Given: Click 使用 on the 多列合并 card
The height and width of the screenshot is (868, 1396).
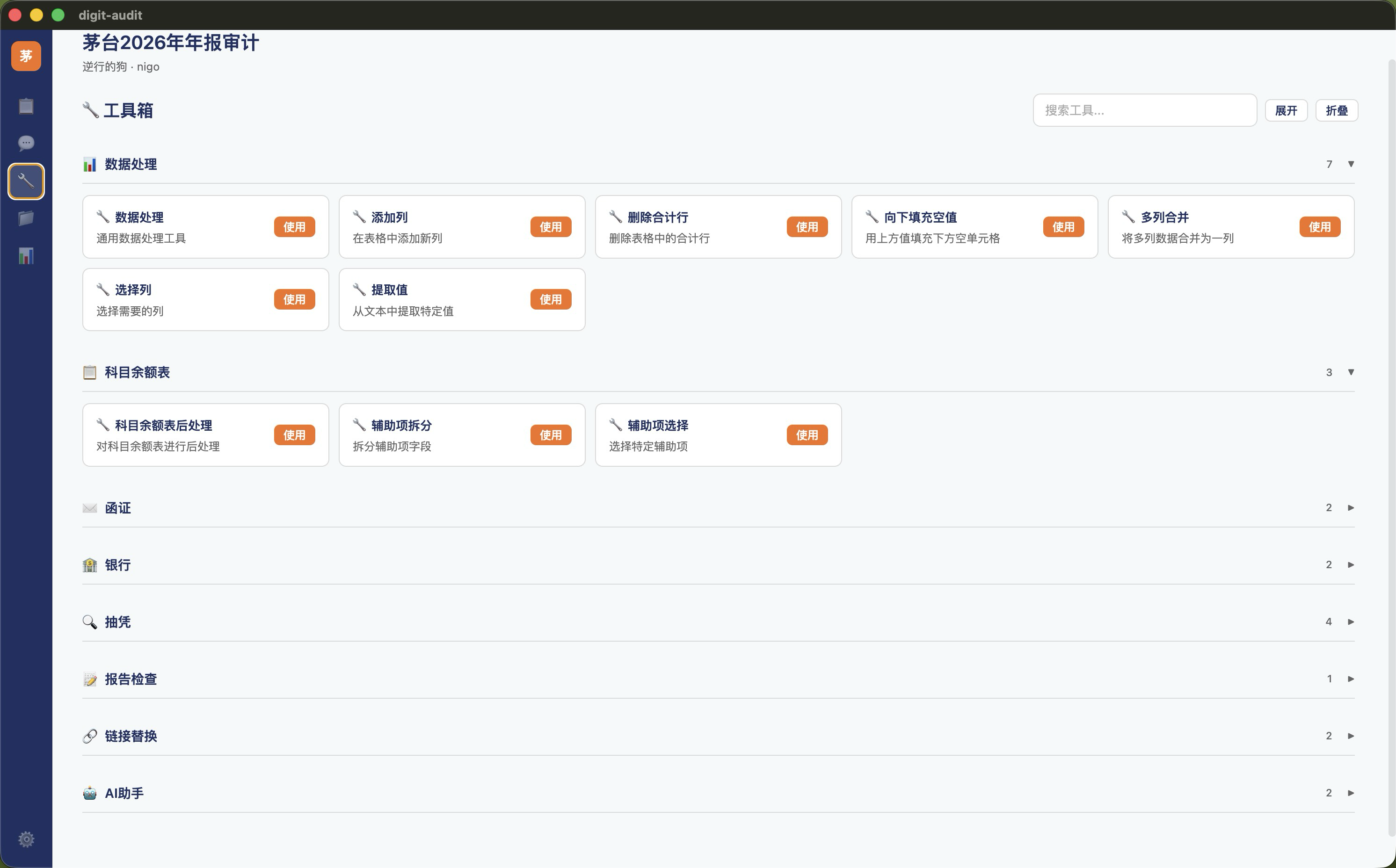Looking at the screenshot, I should (x=1320, y=227).
